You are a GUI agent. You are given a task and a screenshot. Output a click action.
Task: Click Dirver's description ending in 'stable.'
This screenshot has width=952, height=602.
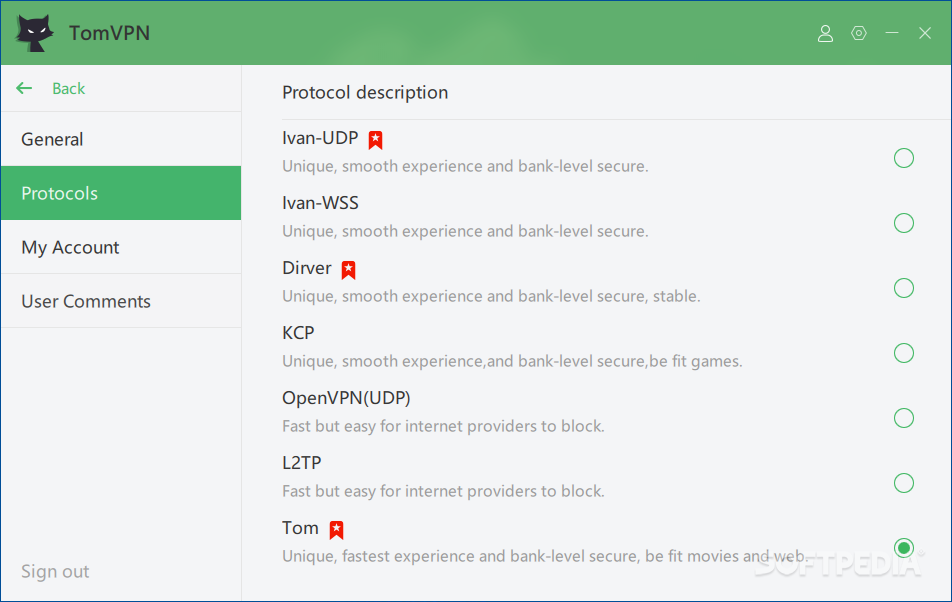coord(491,297)
